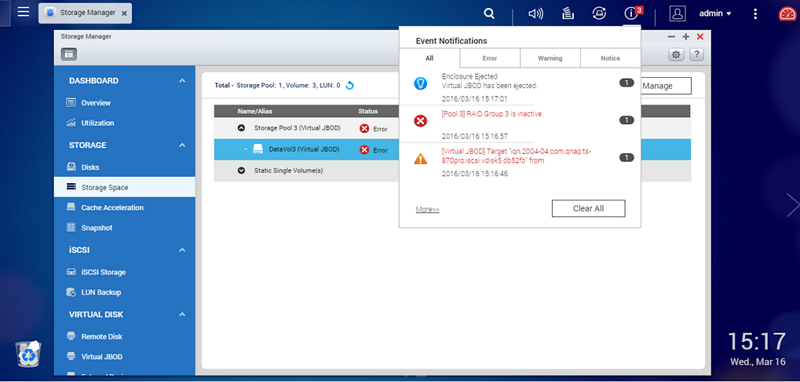
Task: Switch to the Notice notifications tab
Action: coord(610,58)
